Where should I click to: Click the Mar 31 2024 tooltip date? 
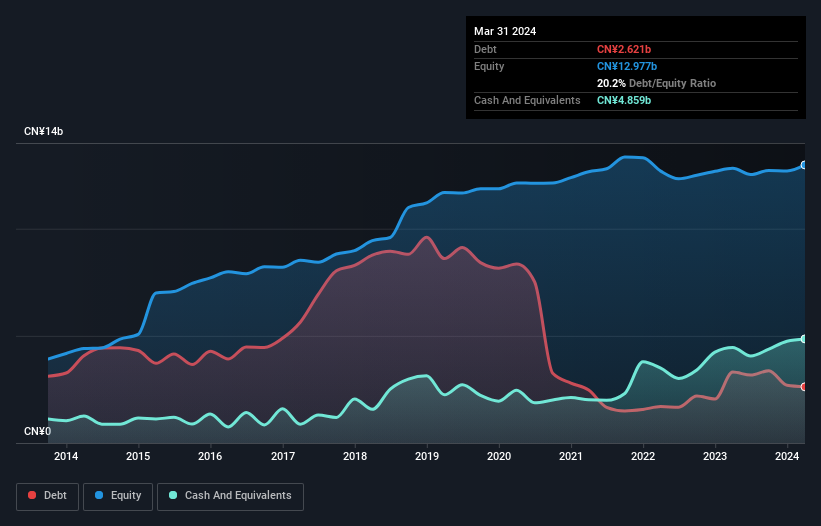(x=505, y=31)
